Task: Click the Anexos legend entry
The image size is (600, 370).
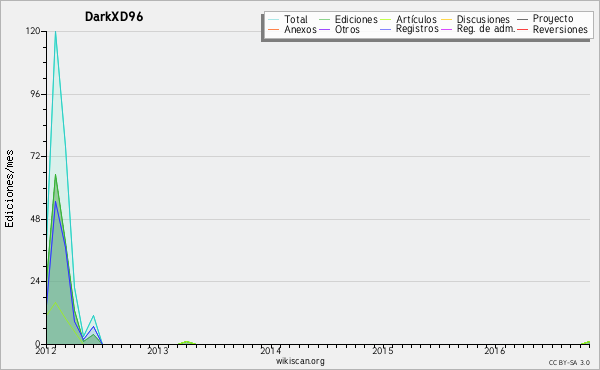Action: tap(300, 29)
